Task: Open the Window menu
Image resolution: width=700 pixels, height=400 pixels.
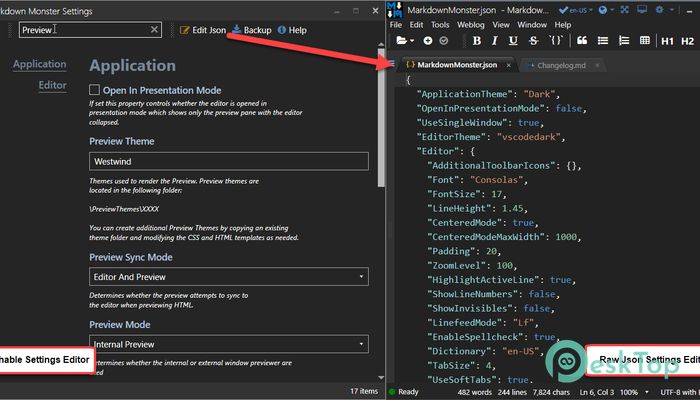Action: coord(533,25)
